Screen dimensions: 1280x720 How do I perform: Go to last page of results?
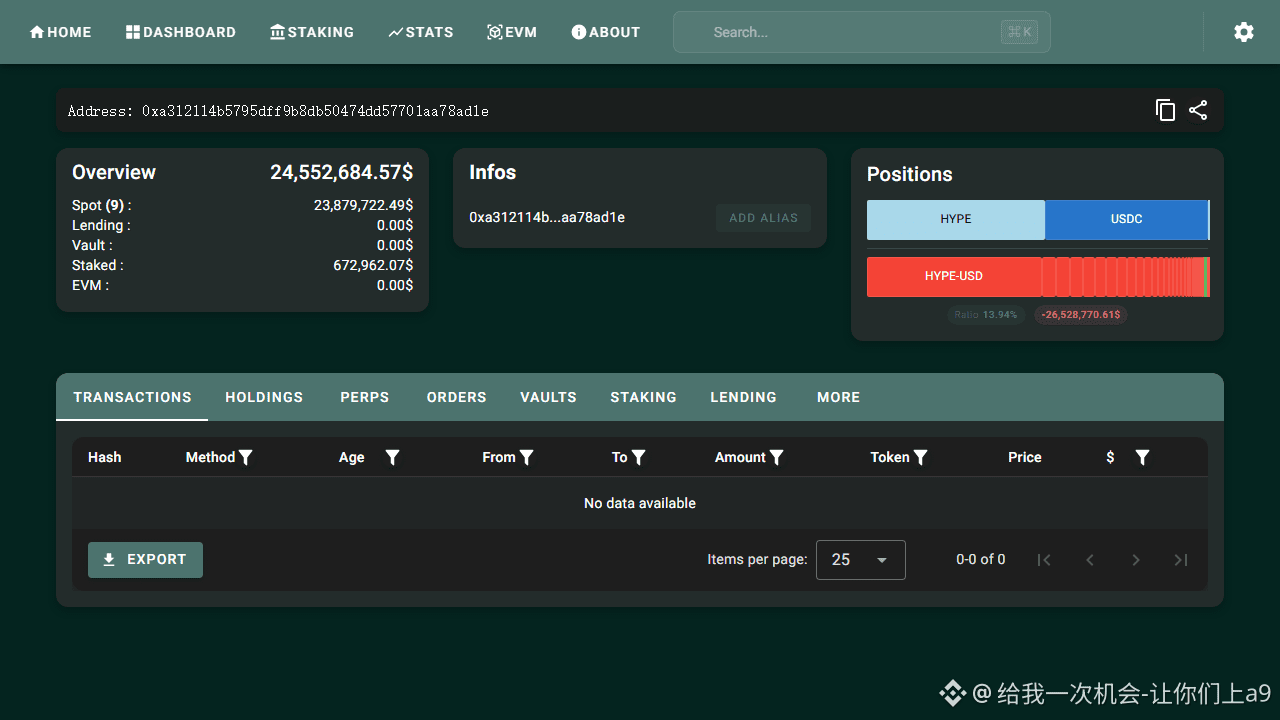[x=1181, y=560]
